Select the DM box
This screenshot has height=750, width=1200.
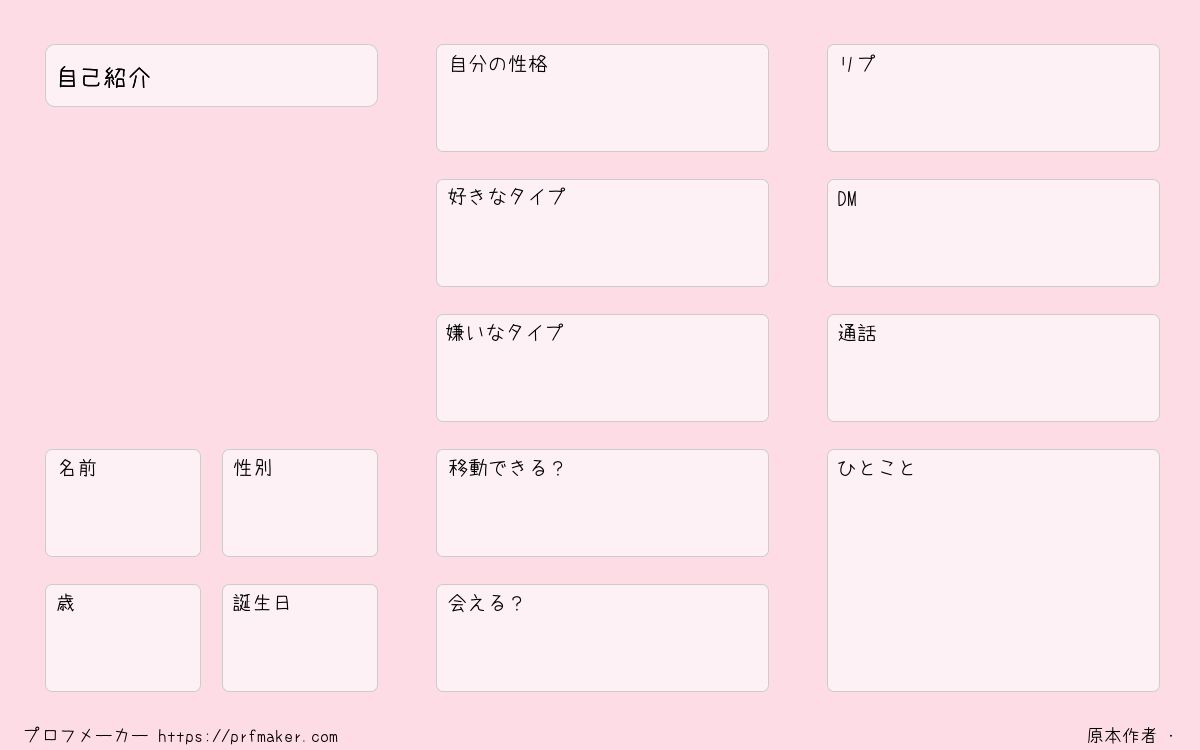[x=993, y=233]
